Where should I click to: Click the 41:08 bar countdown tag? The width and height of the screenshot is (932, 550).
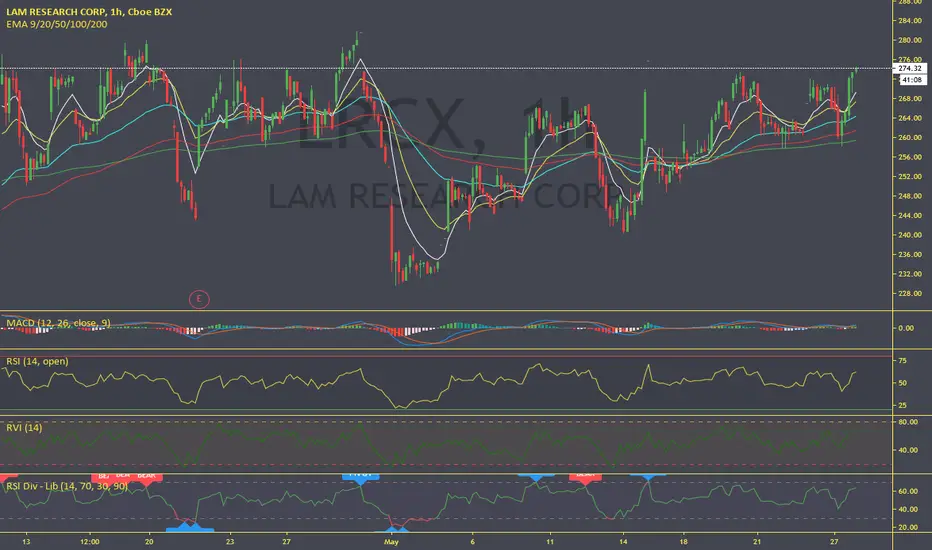click(911, 80)
